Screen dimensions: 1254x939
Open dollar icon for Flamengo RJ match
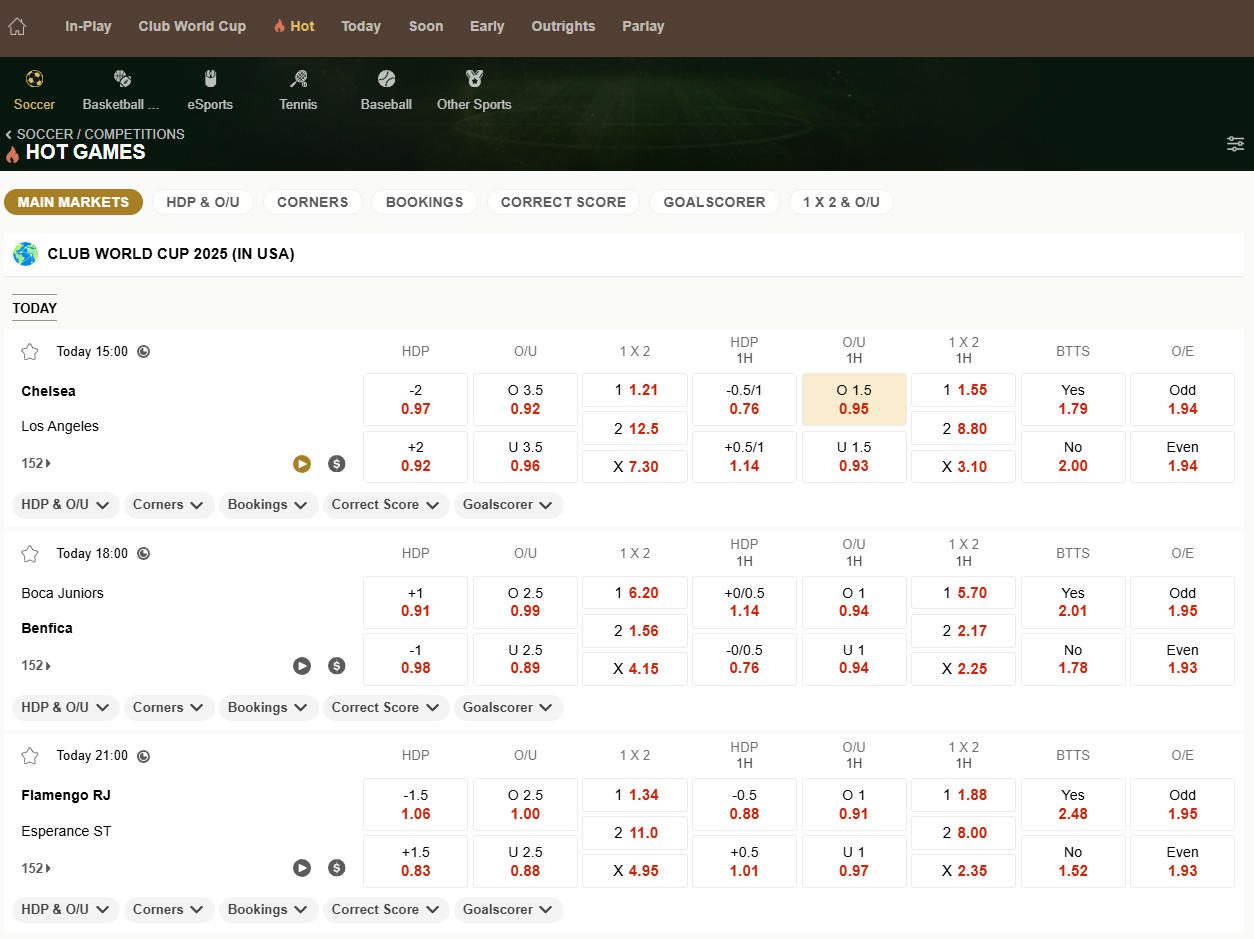pyautogui.click(x=337, y=868)
